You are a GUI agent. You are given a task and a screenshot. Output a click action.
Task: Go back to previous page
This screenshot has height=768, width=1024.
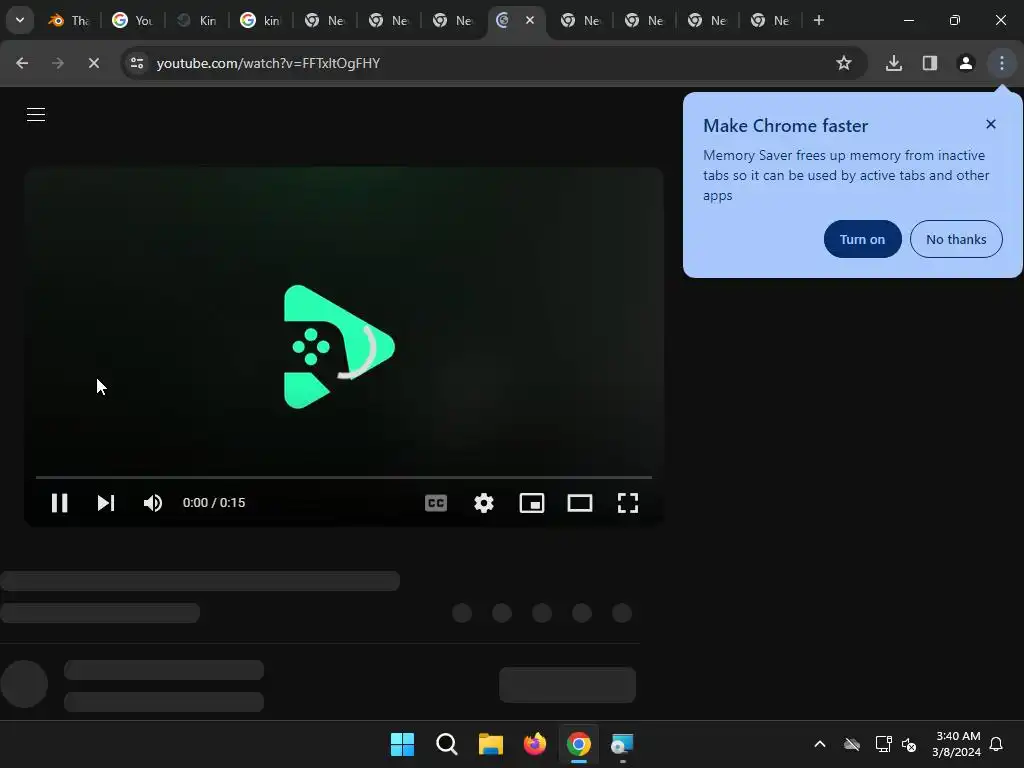(x=22, y=63)
